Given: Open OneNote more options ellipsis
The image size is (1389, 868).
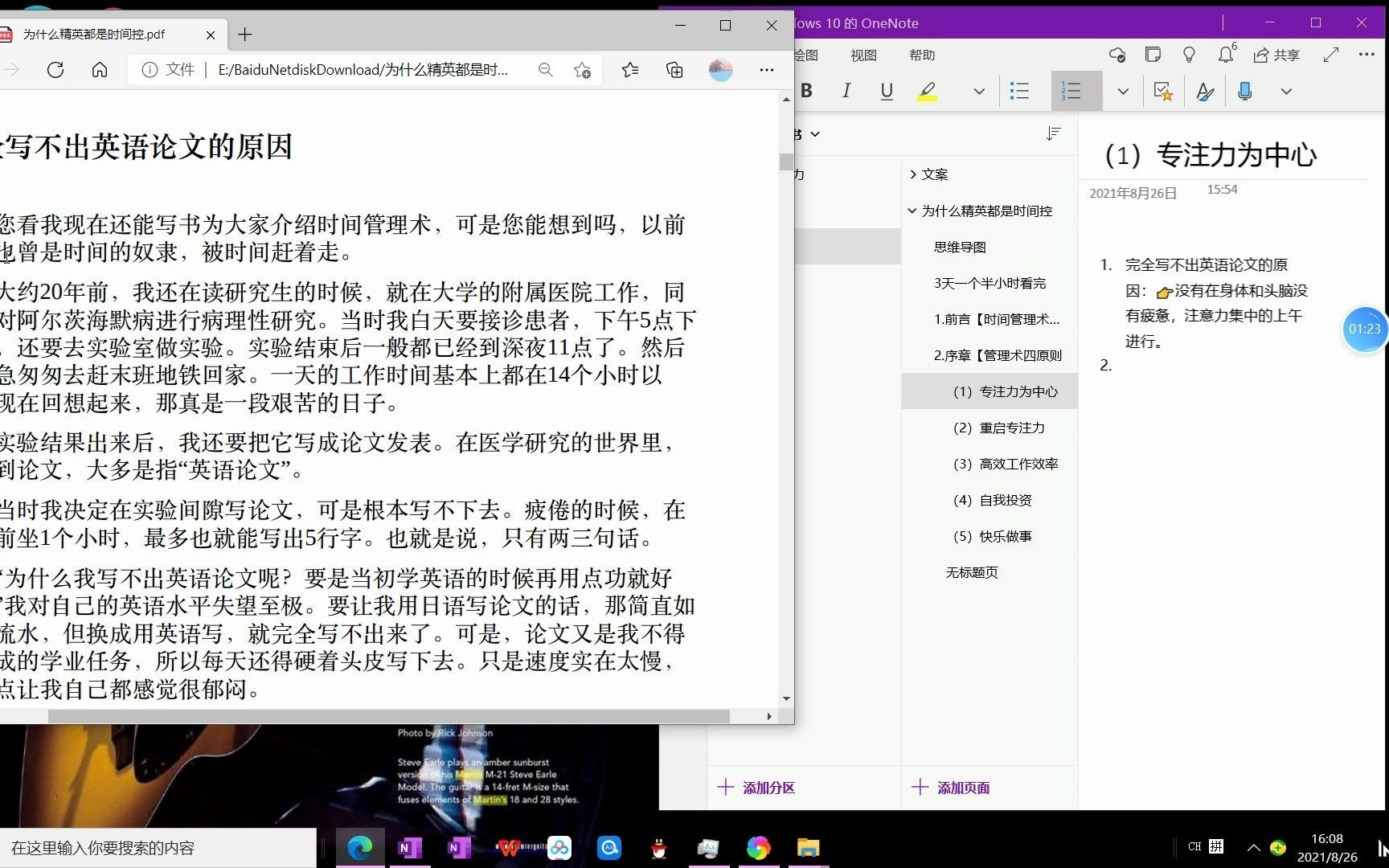Looking at the screenshot, I should 1366,55.
